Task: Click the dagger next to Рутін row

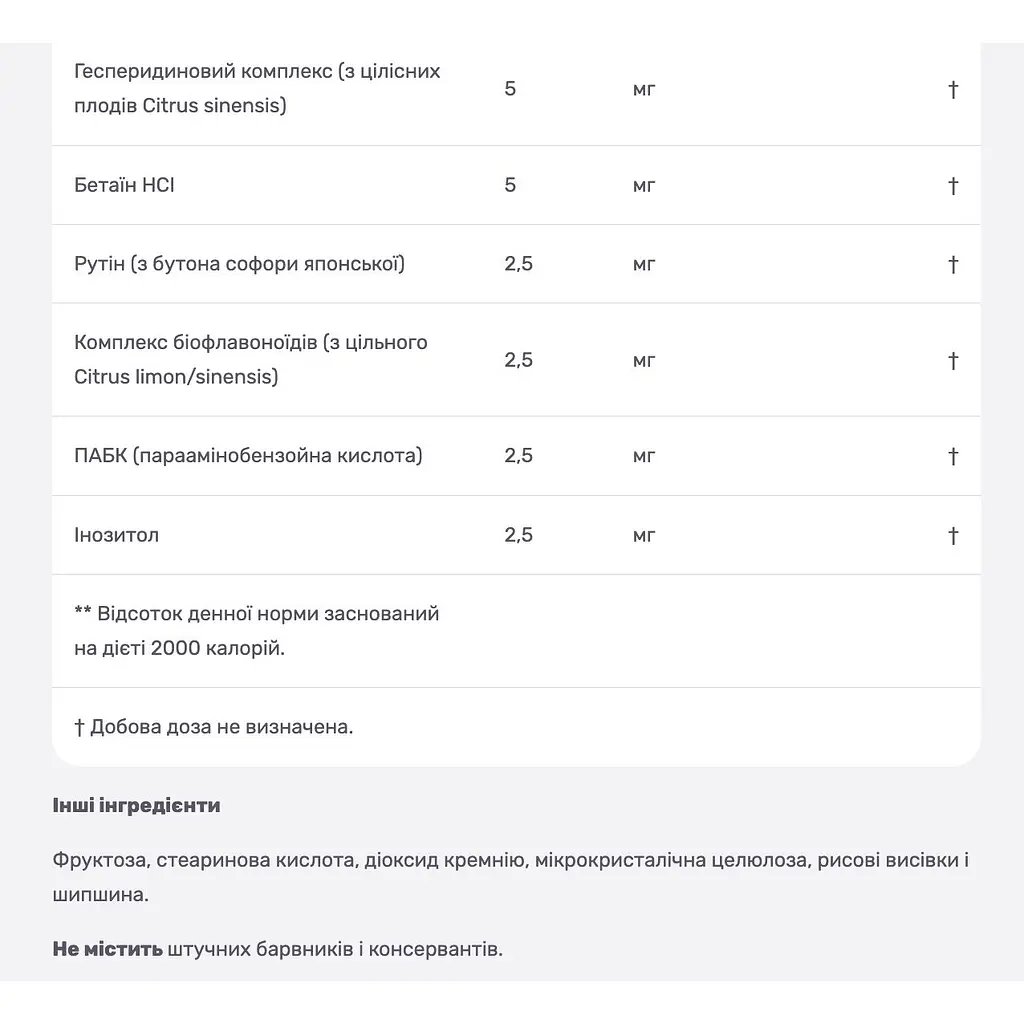Action: (x=953, y=264)
